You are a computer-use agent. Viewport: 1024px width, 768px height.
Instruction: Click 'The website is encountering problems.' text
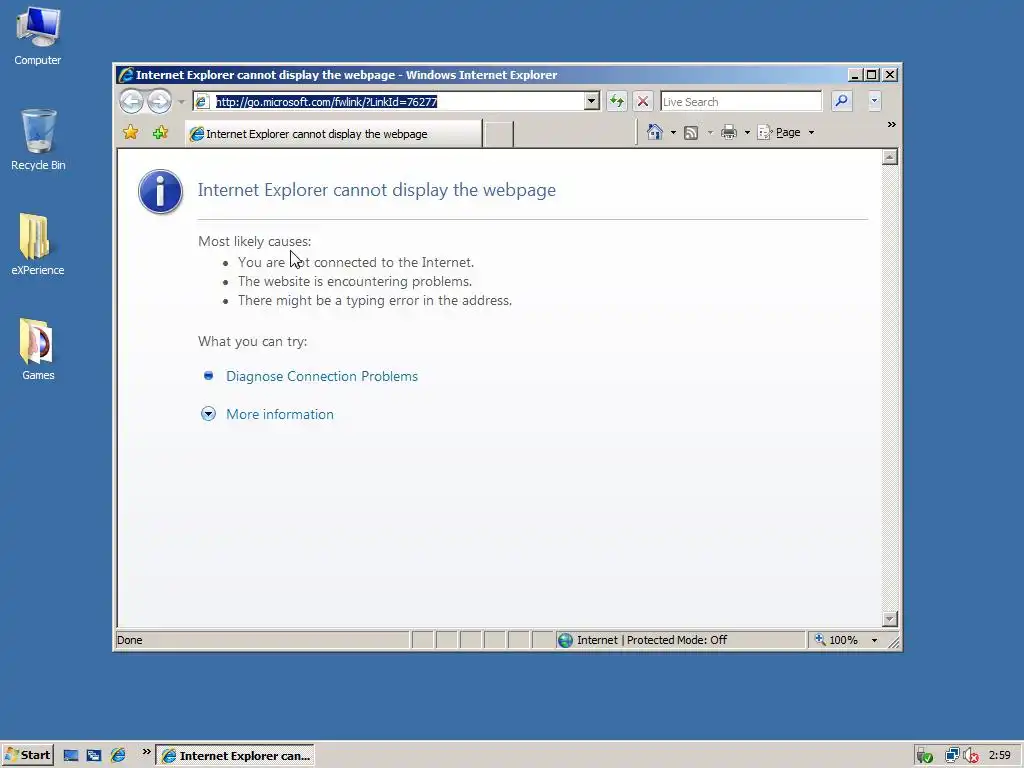click(355, 281)
